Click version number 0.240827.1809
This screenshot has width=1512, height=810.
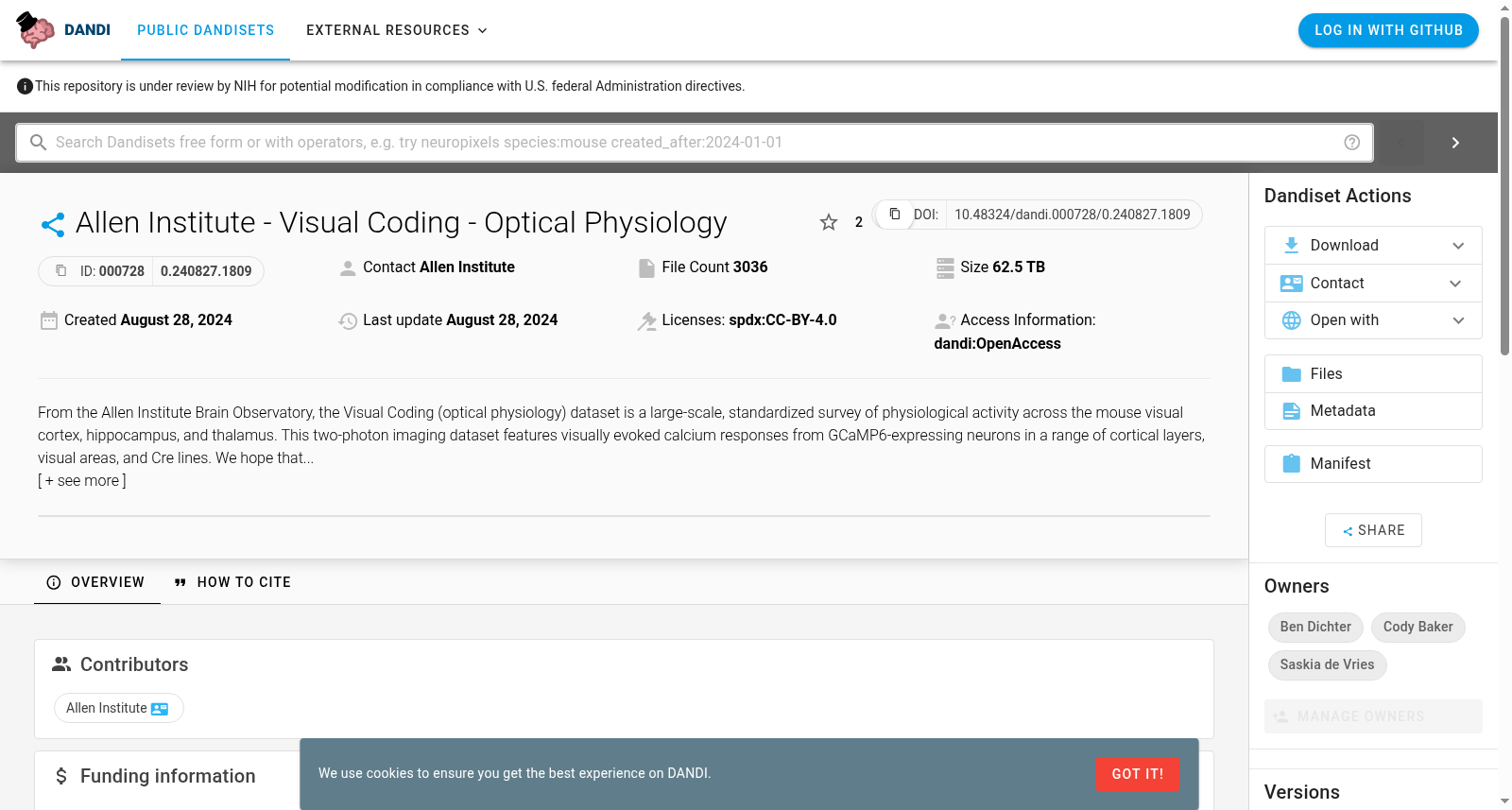coord(206,271)
